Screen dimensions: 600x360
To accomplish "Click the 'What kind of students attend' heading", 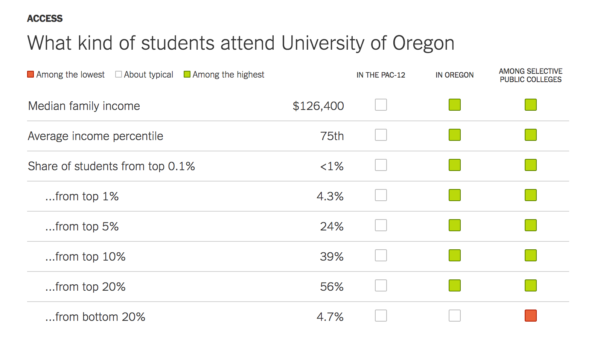I will tap(151, 42).
